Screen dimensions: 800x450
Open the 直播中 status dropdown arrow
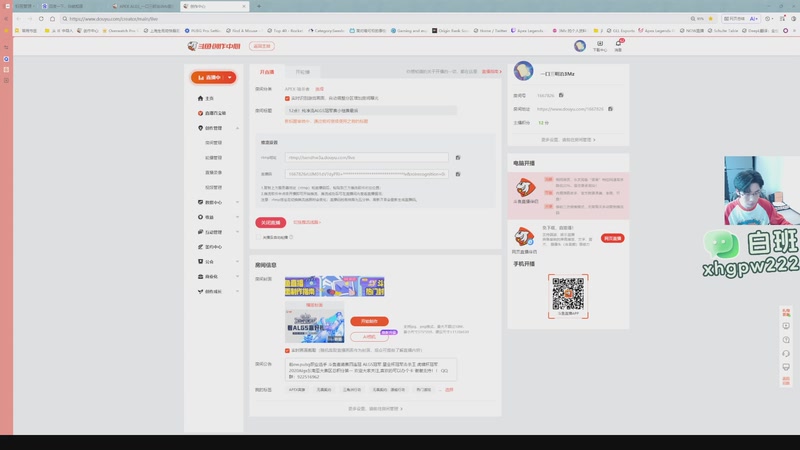pos(230,78)
